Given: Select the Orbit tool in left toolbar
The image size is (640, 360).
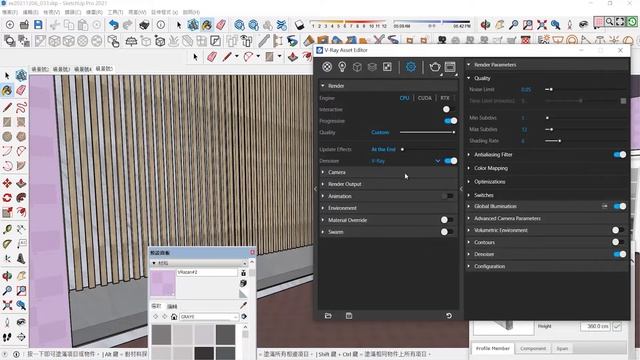Looking at the screenshot, I should tap(7, 276).
